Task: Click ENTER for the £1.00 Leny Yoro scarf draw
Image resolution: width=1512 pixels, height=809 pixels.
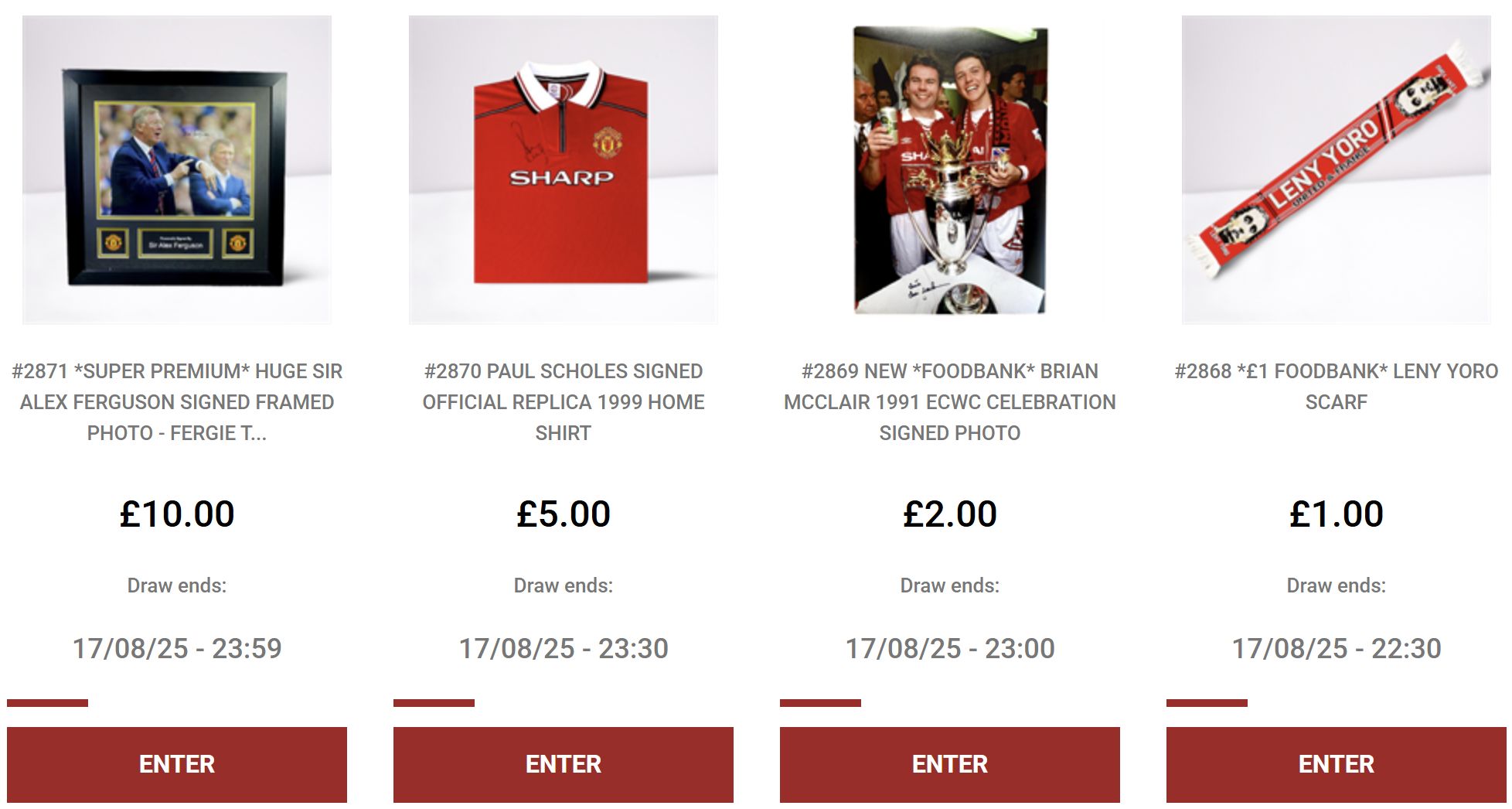Action: coord(1337,764)
